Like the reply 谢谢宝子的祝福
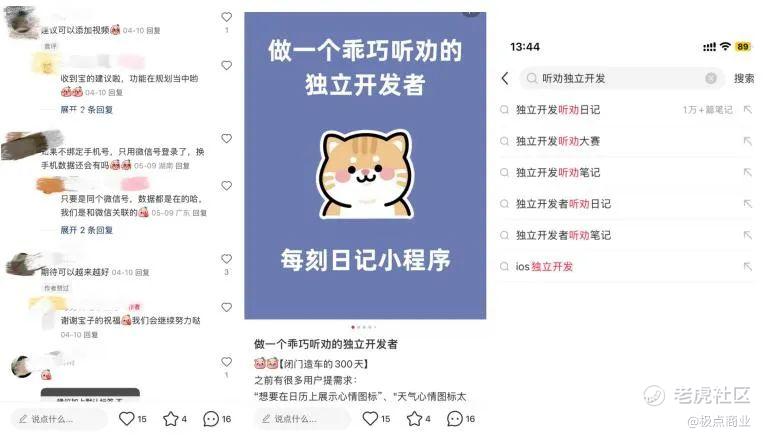 click(226, 307)
